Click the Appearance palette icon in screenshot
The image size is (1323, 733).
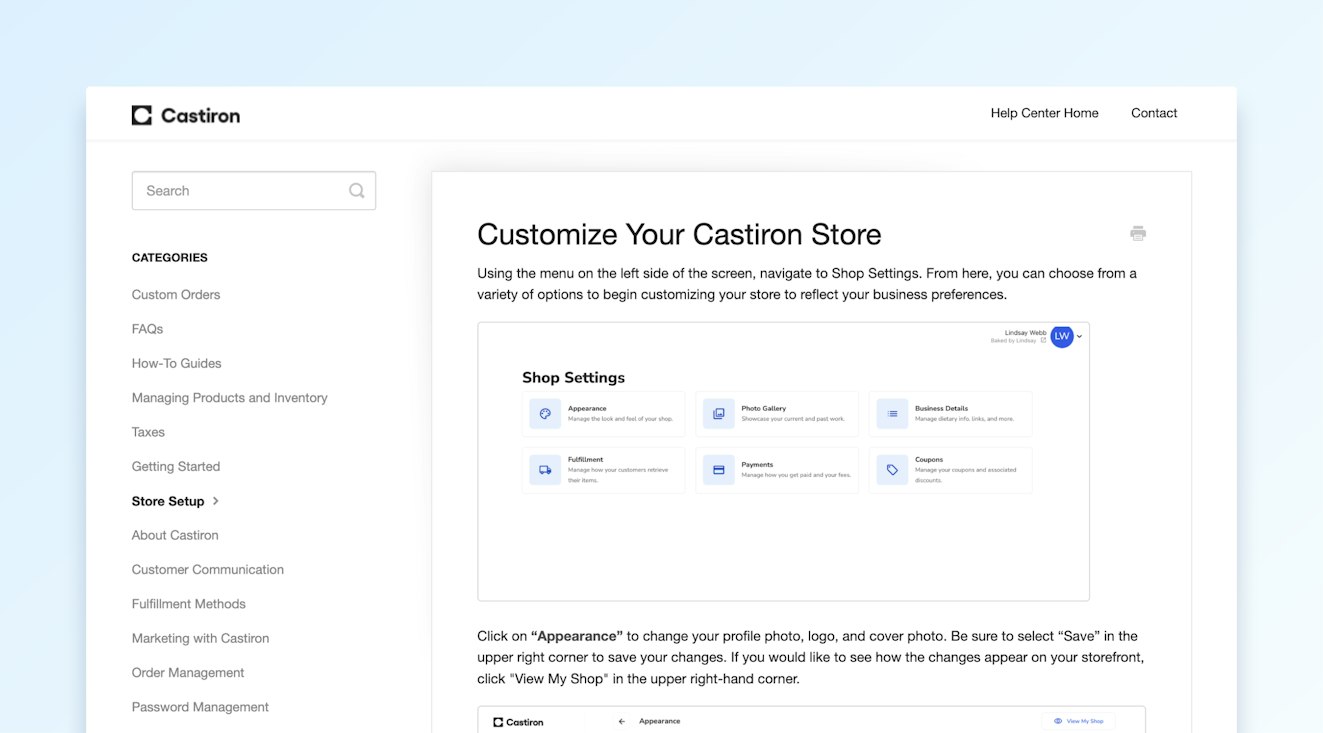click(545, 414)
